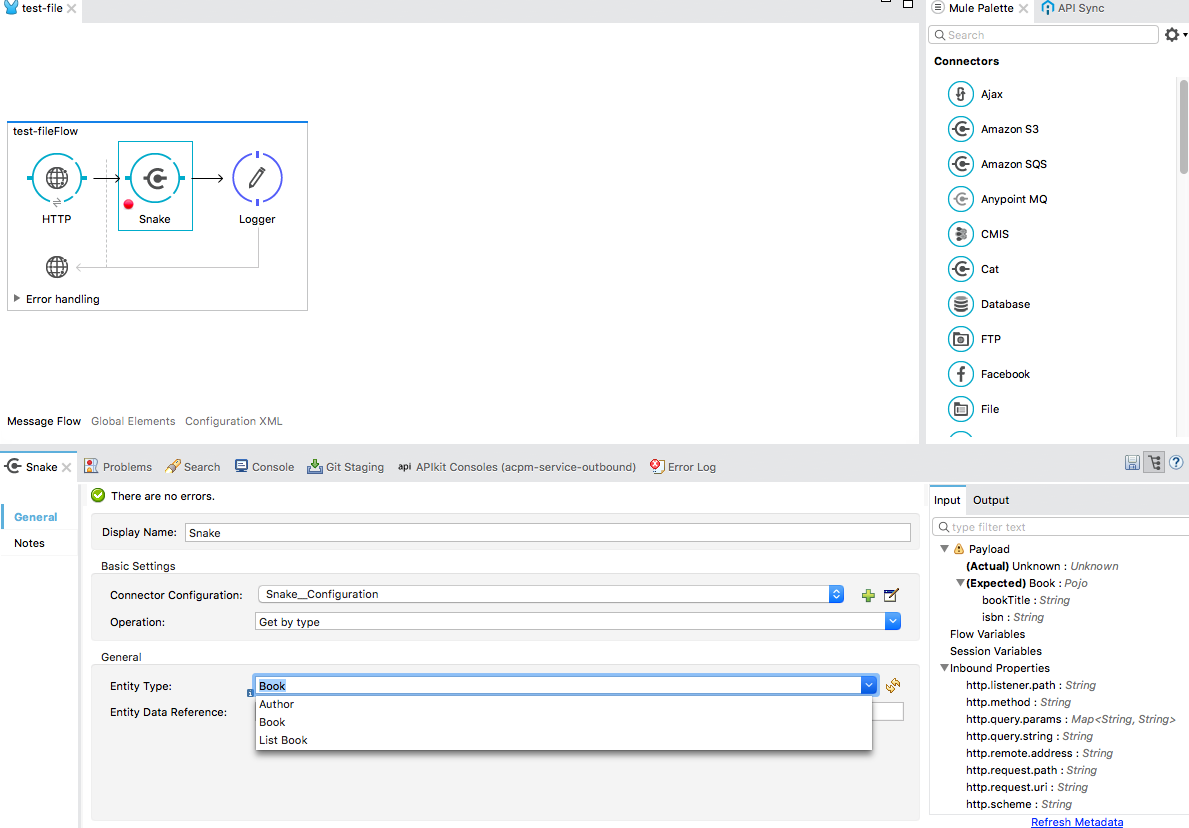This screenshot has width=1189, height=828.
Task: Select the Snake connector node in the flow
Action: pos(155,179)
